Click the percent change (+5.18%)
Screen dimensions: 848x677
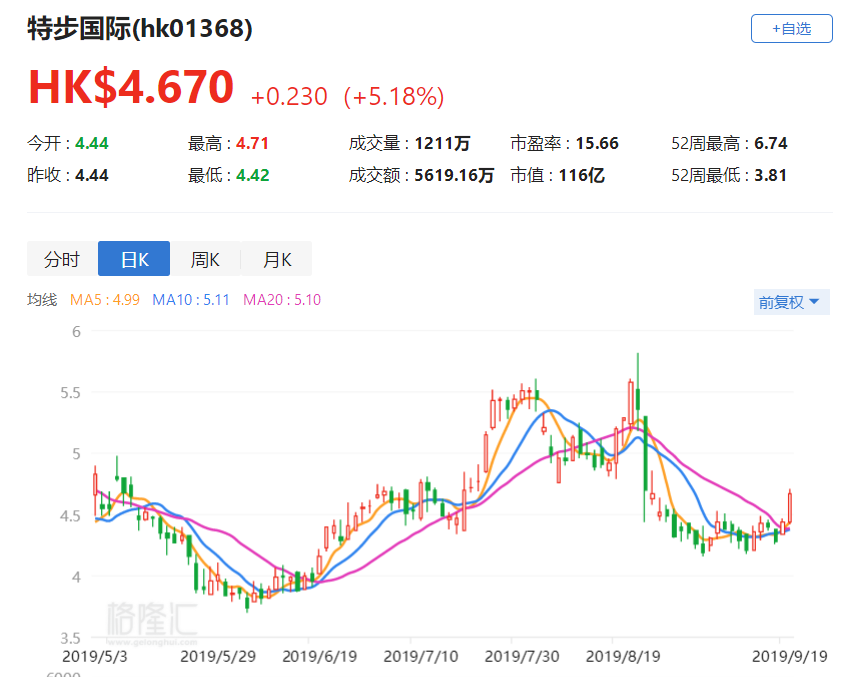click(394, 97)
